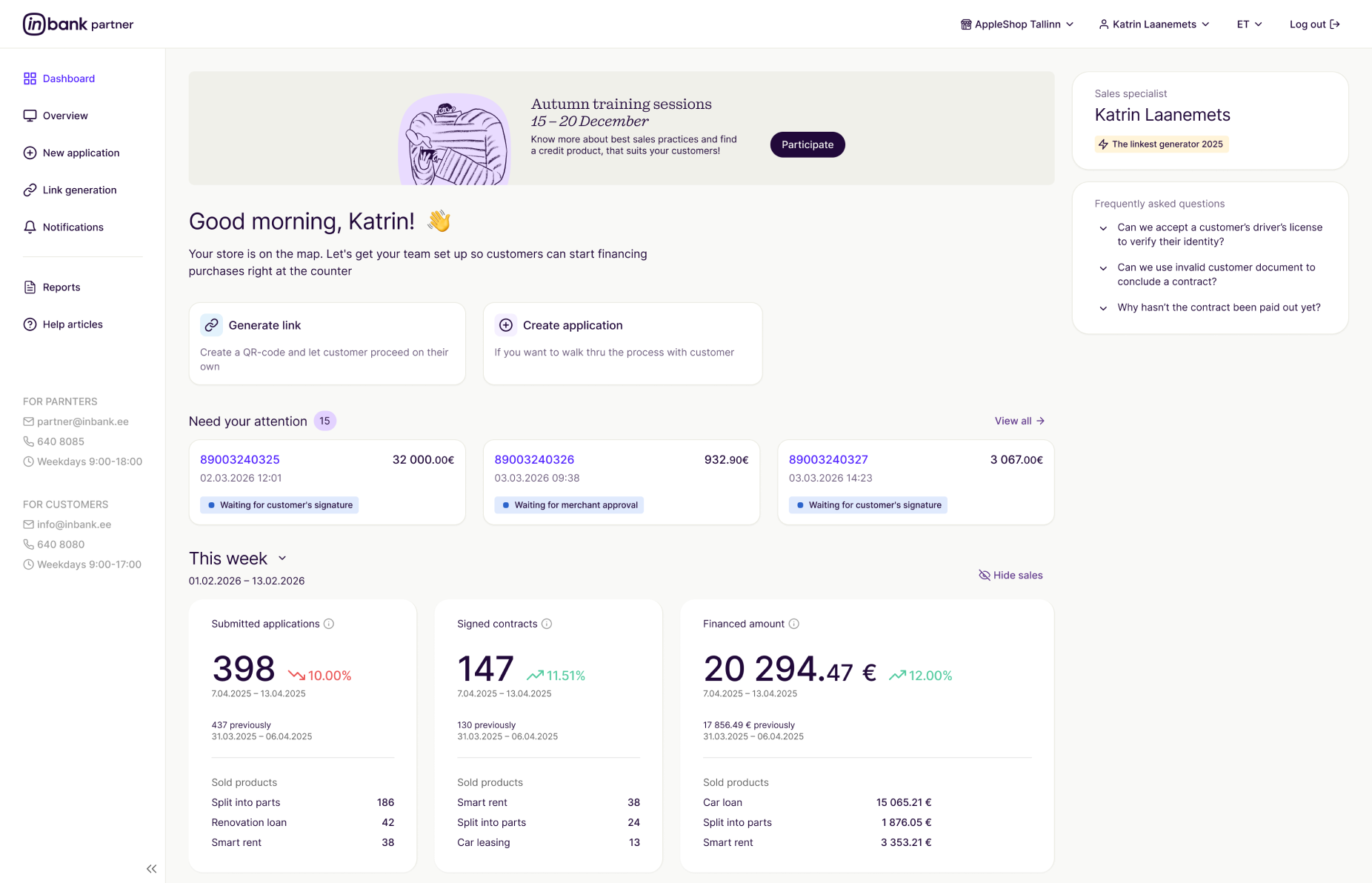This screenshot has width=1372, height=883.
Task: Click the info icon next to Financed amount
Action: (x=793, y=624)
